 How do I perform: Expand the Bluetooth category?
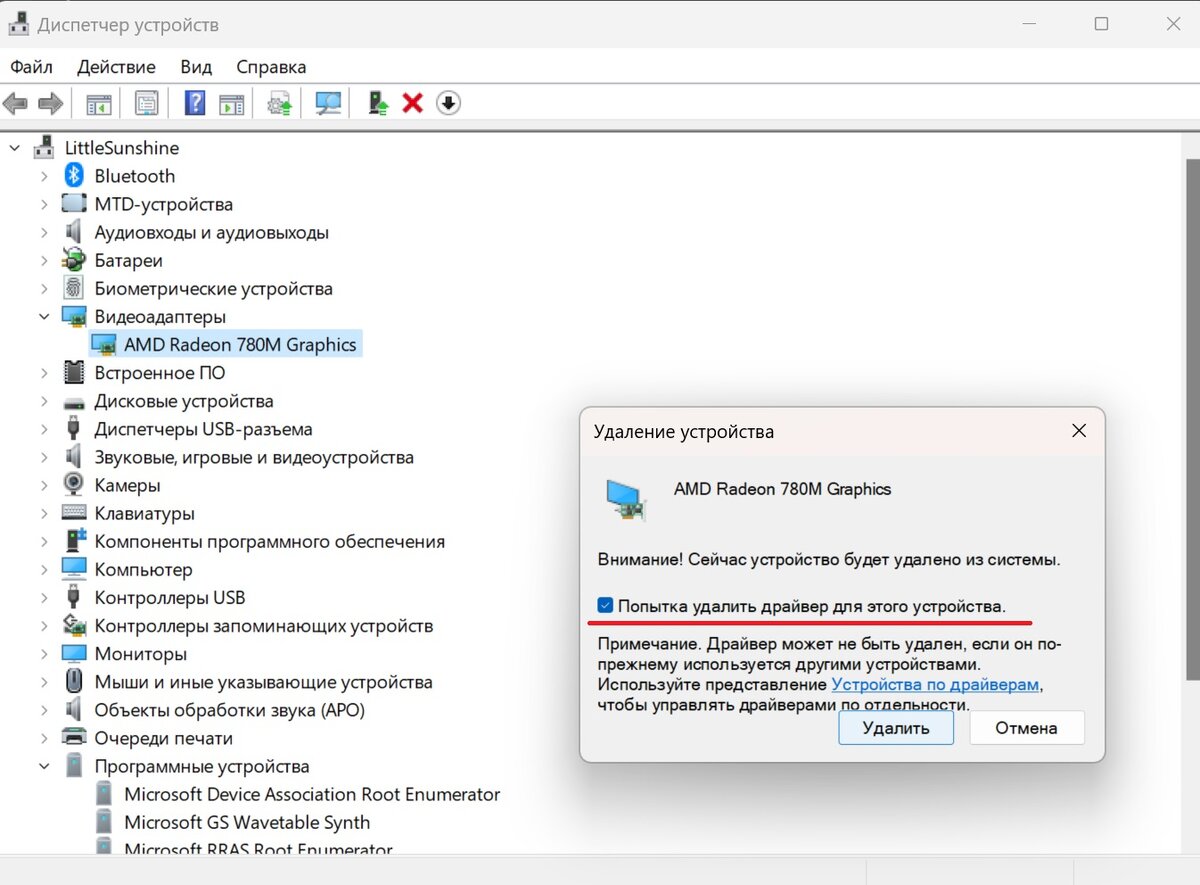click(x=44, y=176)
